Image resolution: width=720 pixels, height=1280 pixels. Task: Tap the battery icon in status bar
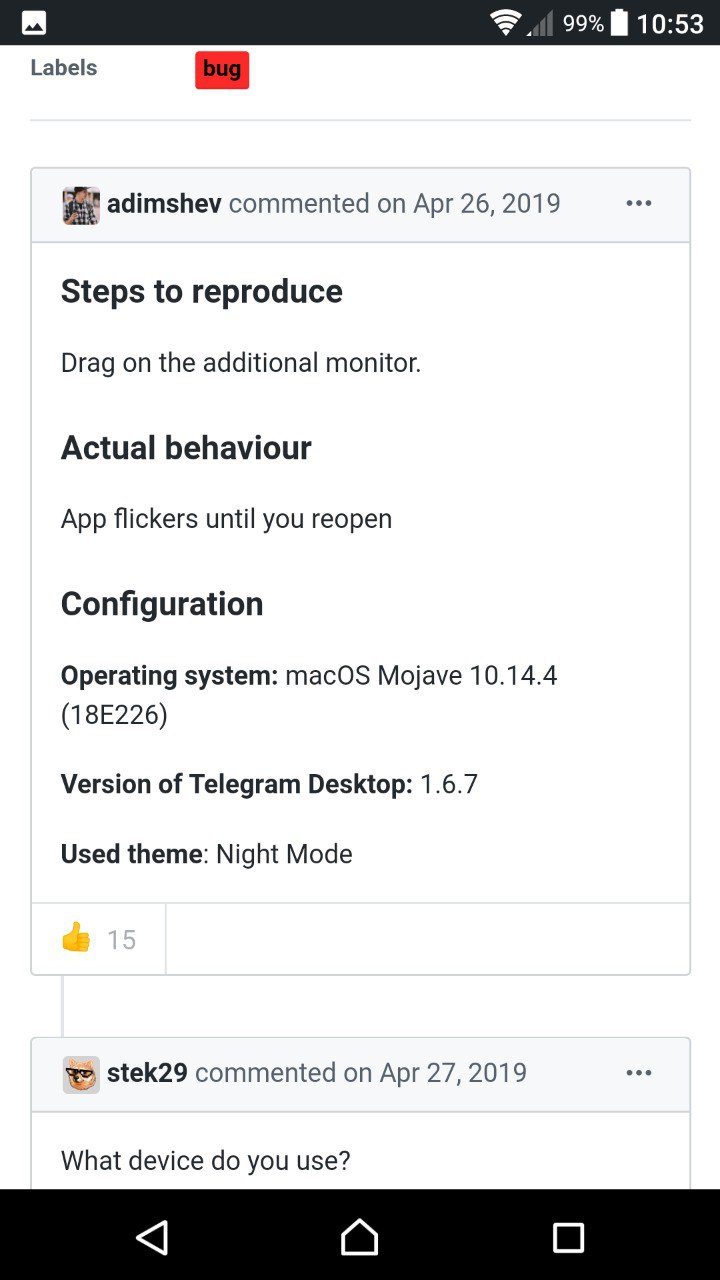tap(619, 23)
